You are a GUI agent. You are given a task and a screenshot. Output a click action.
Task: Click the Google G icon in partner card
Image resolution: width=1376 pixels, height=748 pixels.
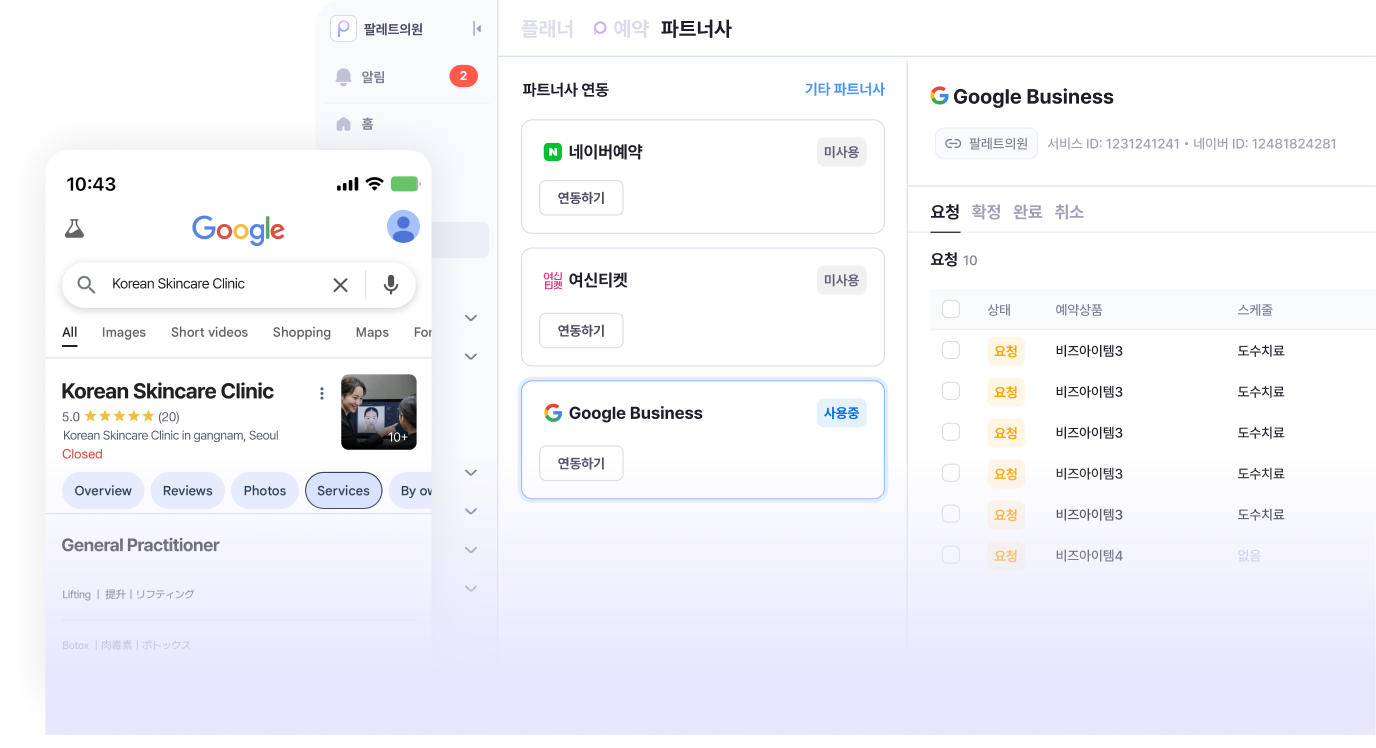[x=553, y=413]
